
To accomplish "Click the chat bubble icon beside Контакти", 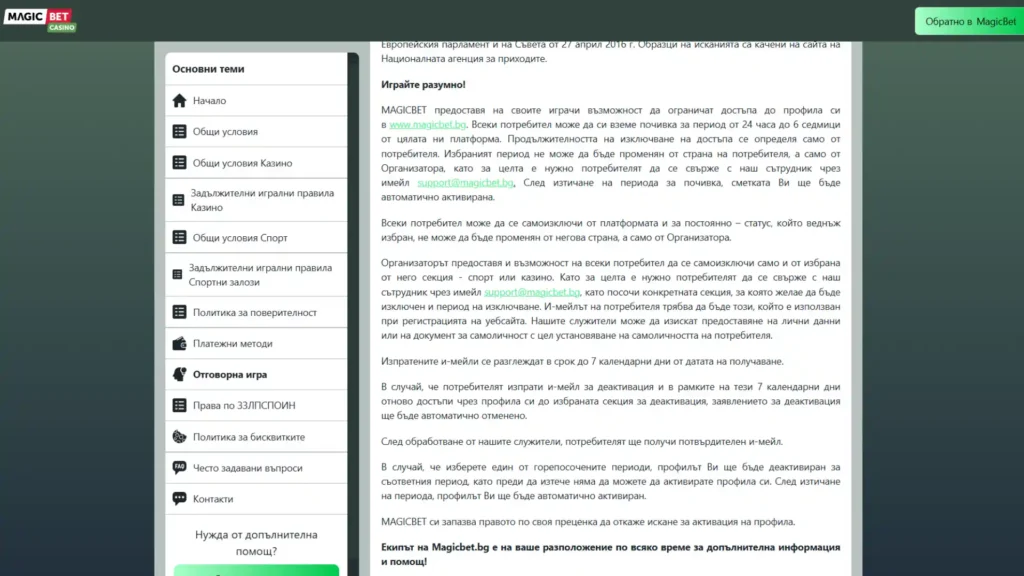I will 180,499.
